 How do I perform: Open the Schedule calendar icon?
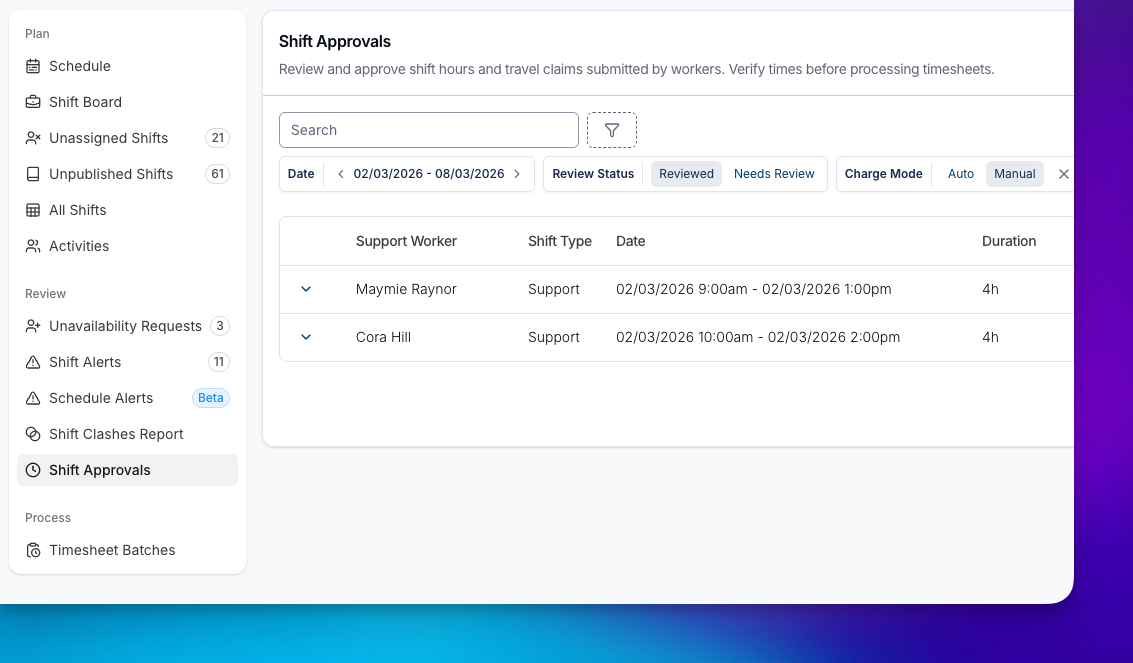(33, 66)
